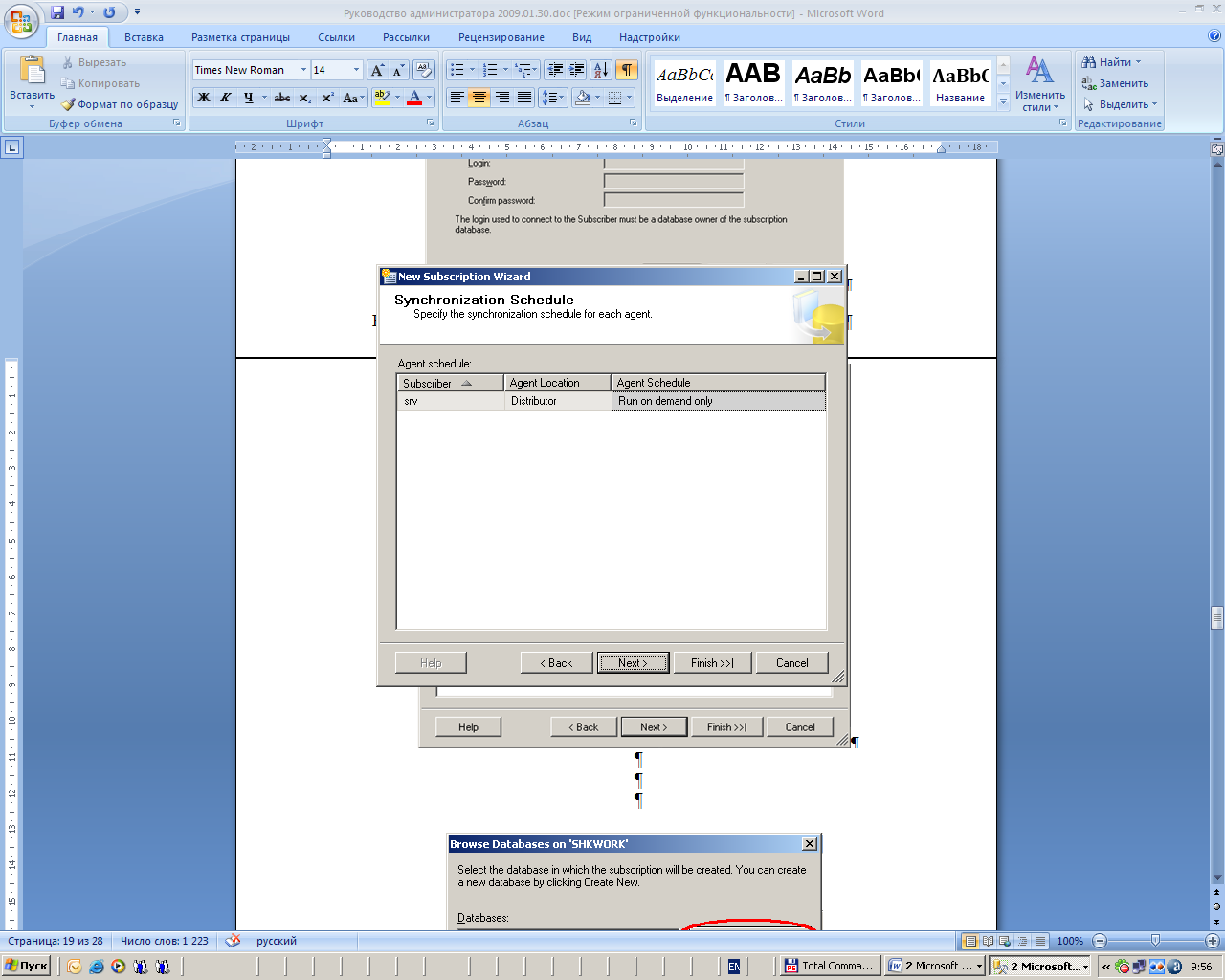Switch to Рецензирование ribbon tab
The height and width of the screenshot is (980, 1225).
[501, 37]
